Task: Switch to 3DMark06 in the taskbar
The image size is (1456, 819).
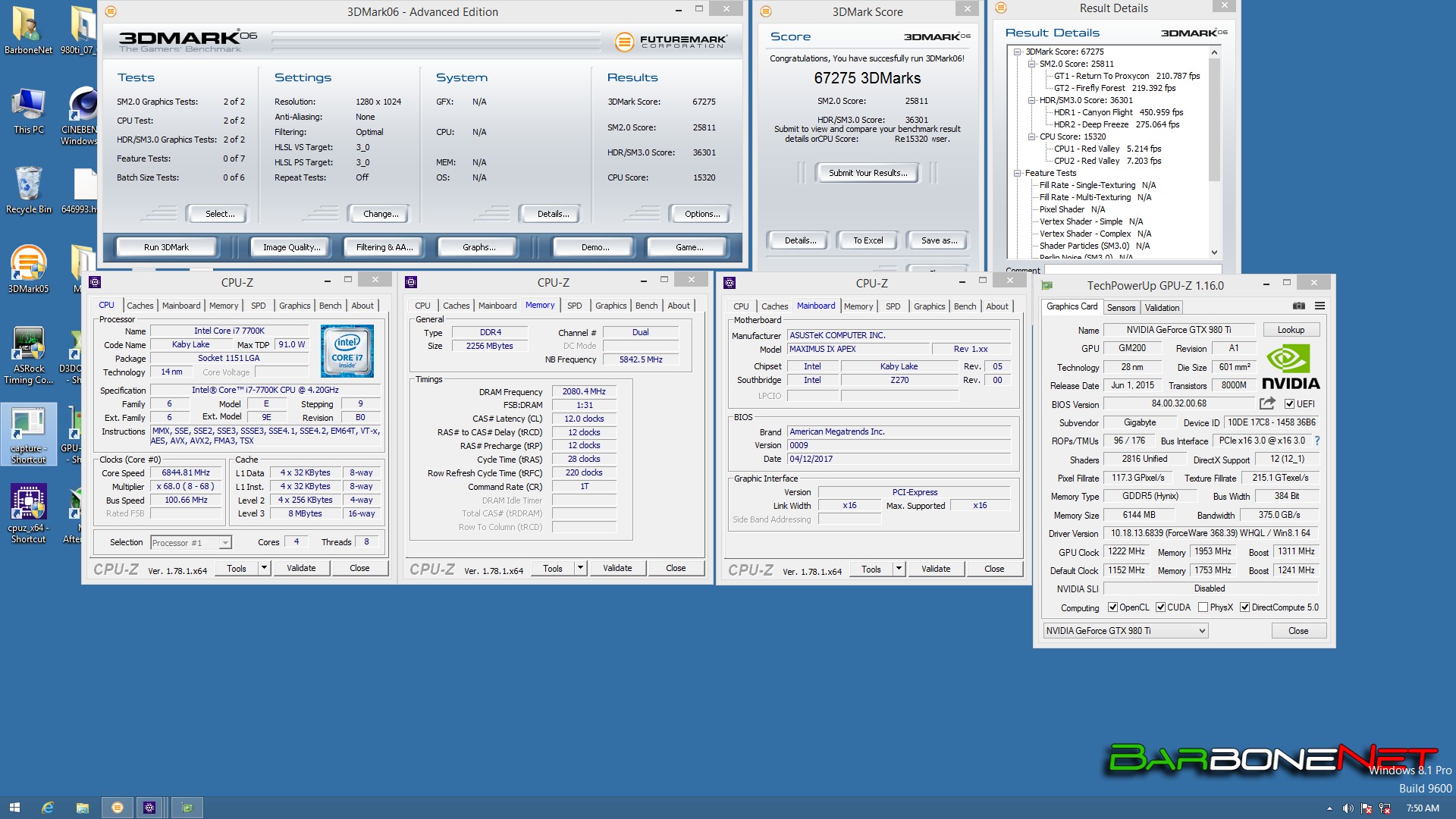Action: point(117,808)
